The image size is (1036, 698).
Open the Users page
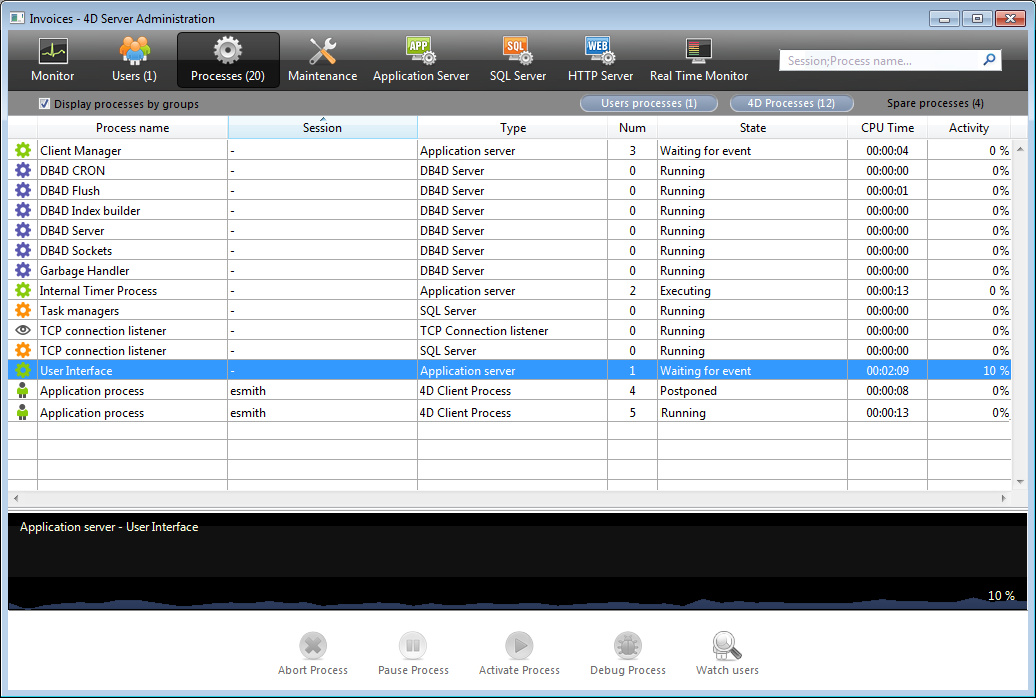pos(134,59)
